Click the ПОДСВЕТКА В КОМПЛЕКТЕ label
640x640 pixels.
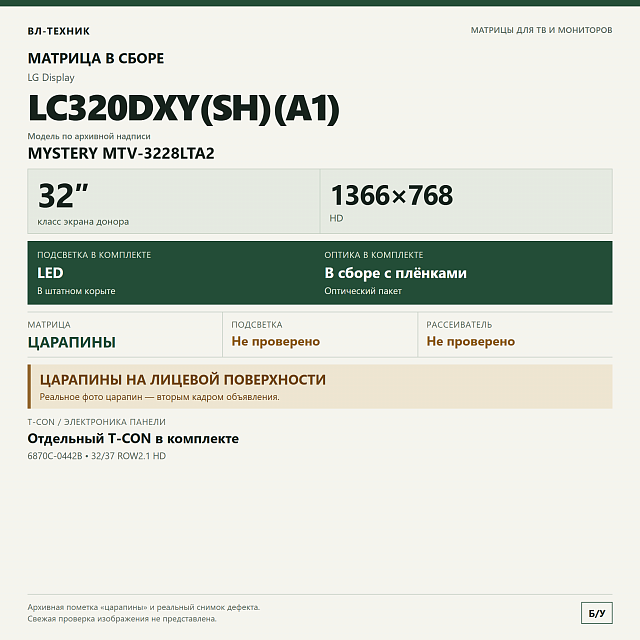(94, 255)
